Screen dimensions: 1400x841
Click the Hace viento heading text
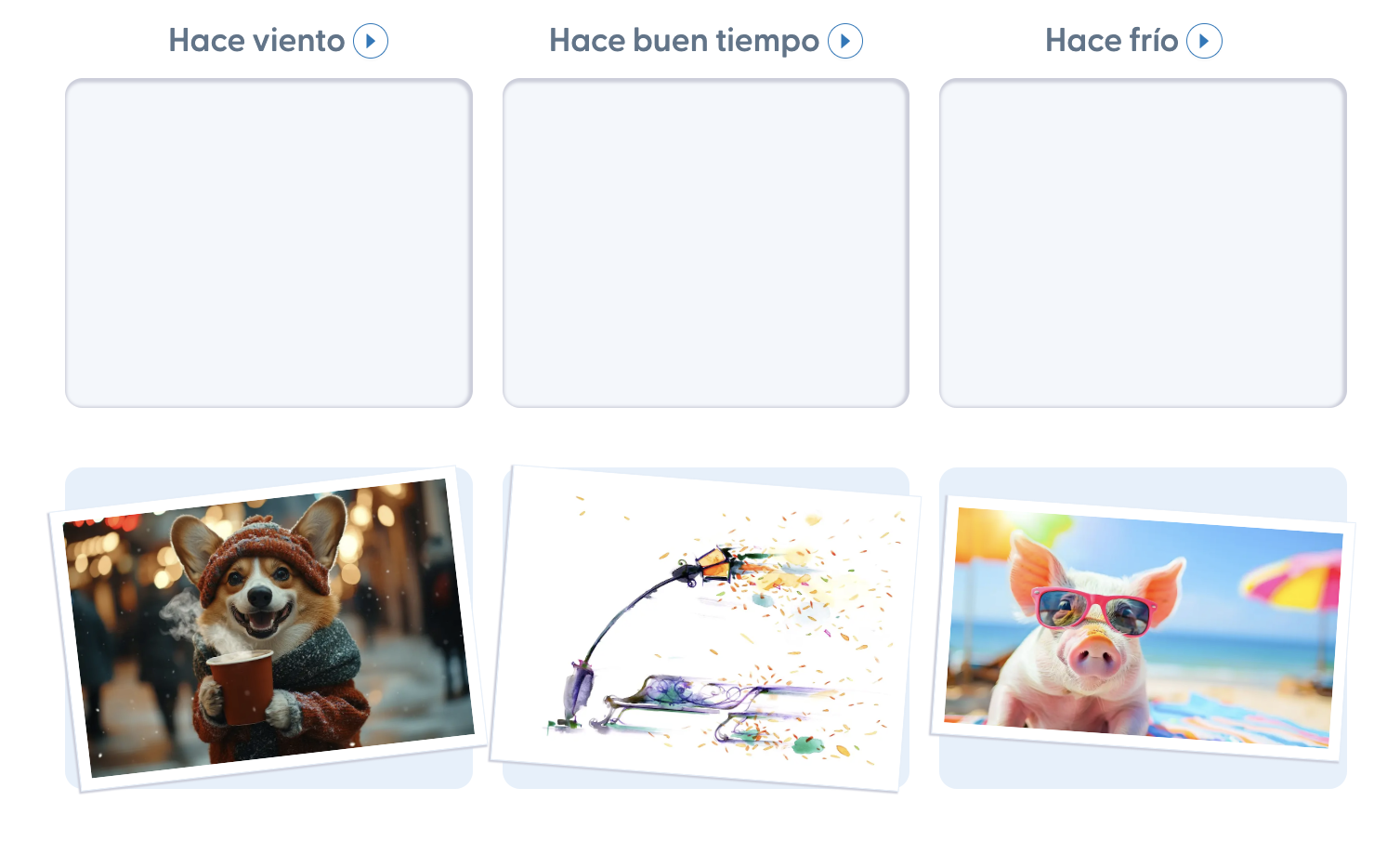click(256, 41)
